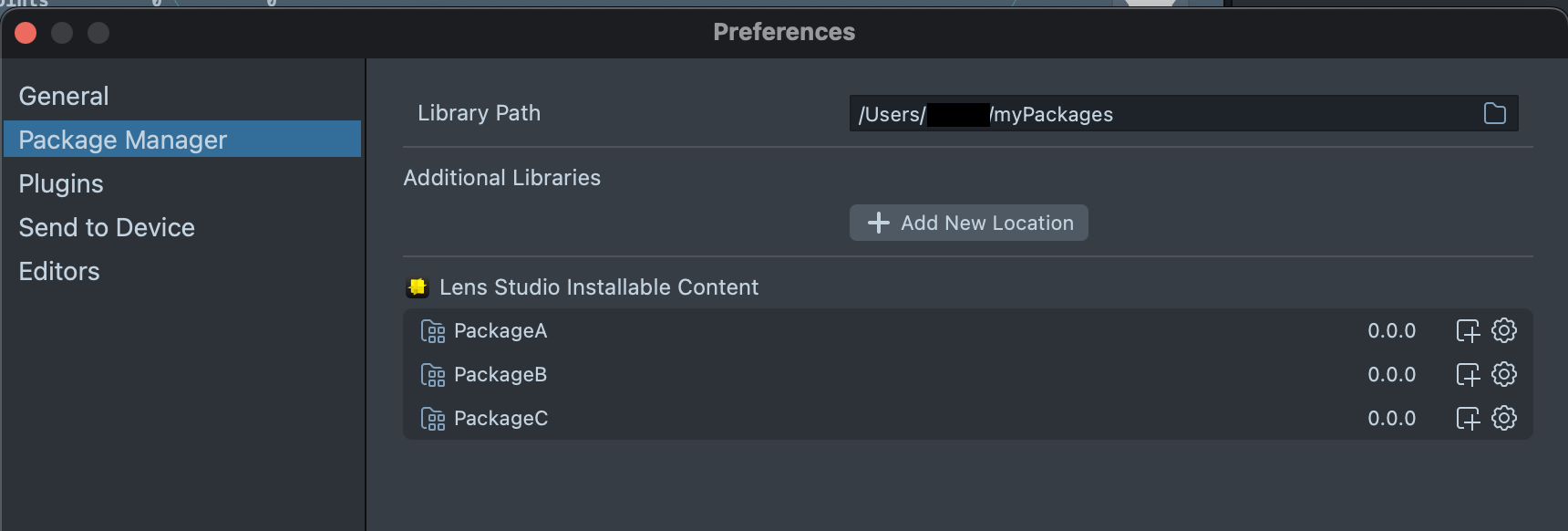Click the PackageA package folder icon

click(433, 331)
